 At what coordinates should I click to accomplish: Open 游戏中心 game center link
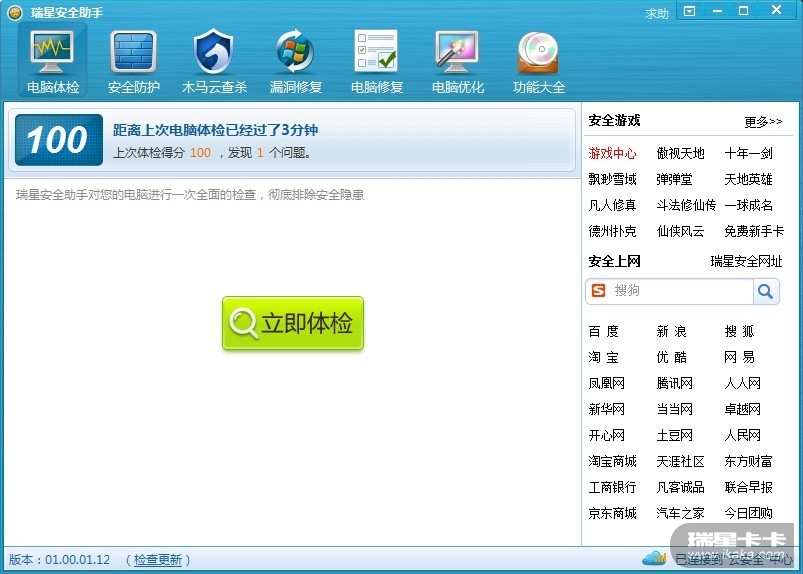pyautogui.click(x=612, y=153)
